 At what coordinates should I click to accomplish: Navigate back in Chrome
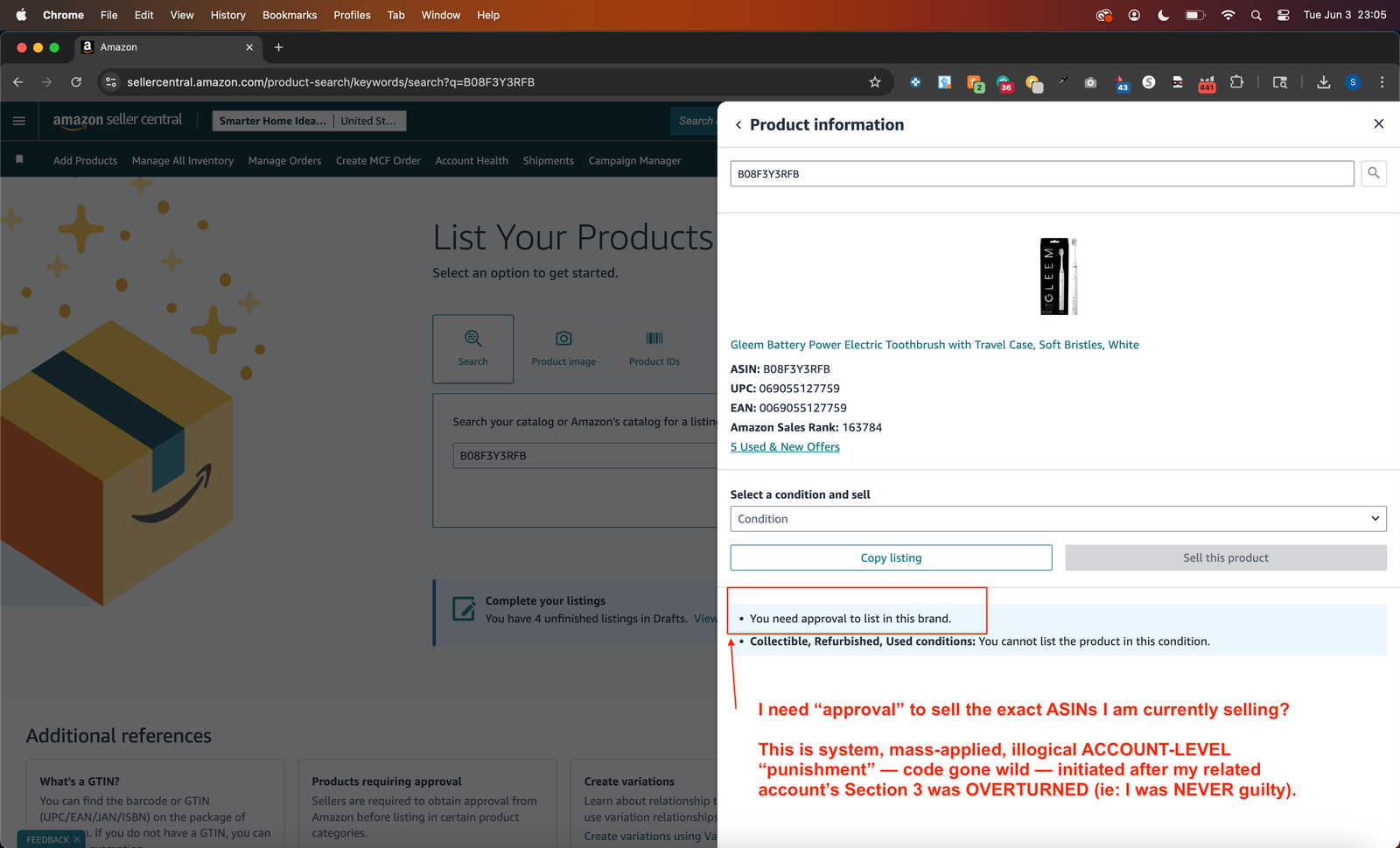coord(18,82)
